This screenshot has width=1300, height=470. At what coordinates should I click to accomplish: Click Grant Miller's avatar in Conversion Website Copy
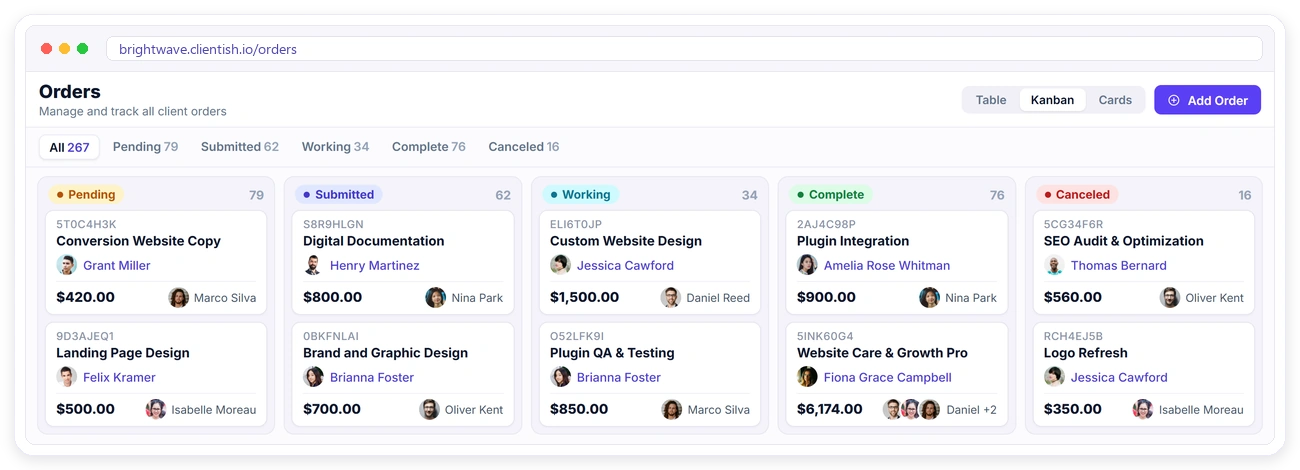[67, 265]
